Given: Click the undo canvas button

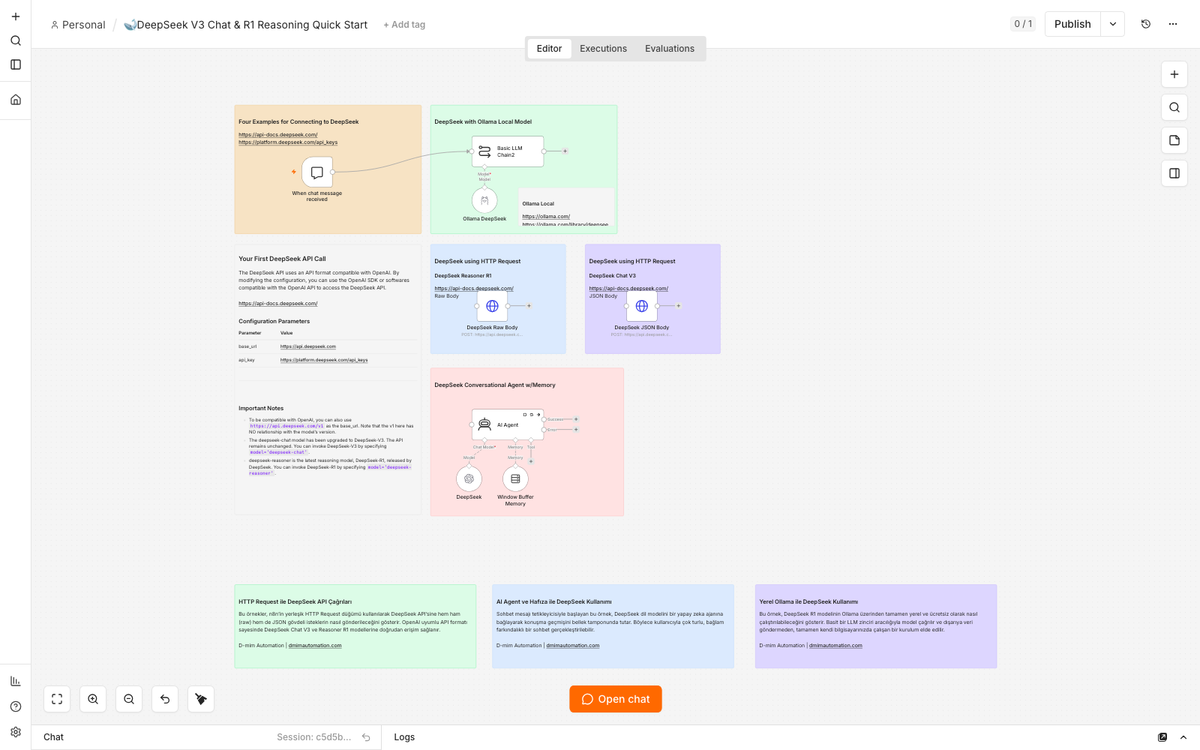Looking at the screenshot, I should tap(165, 699).
